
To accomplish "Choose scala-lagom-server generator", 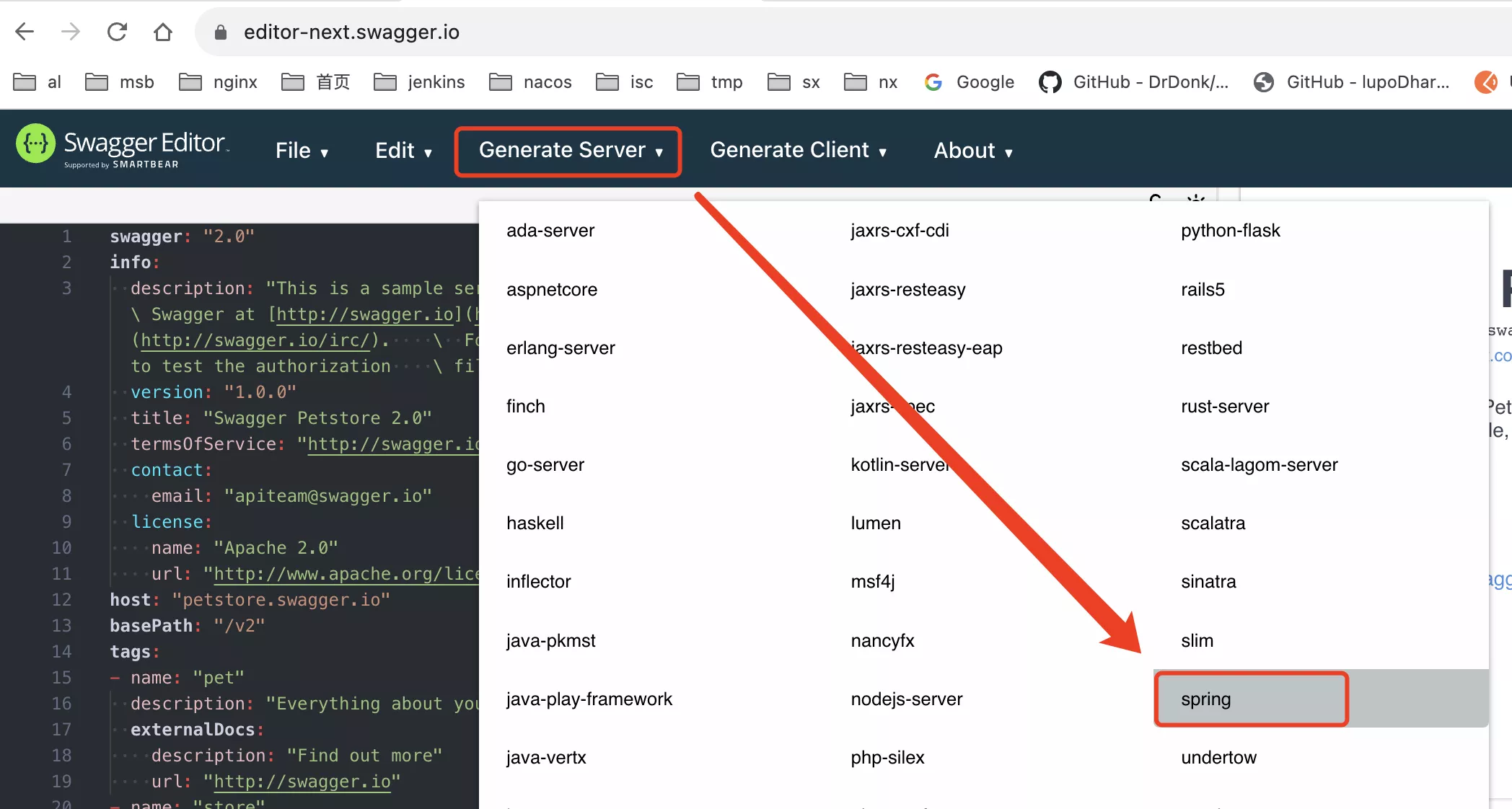I will point(1260,465).
